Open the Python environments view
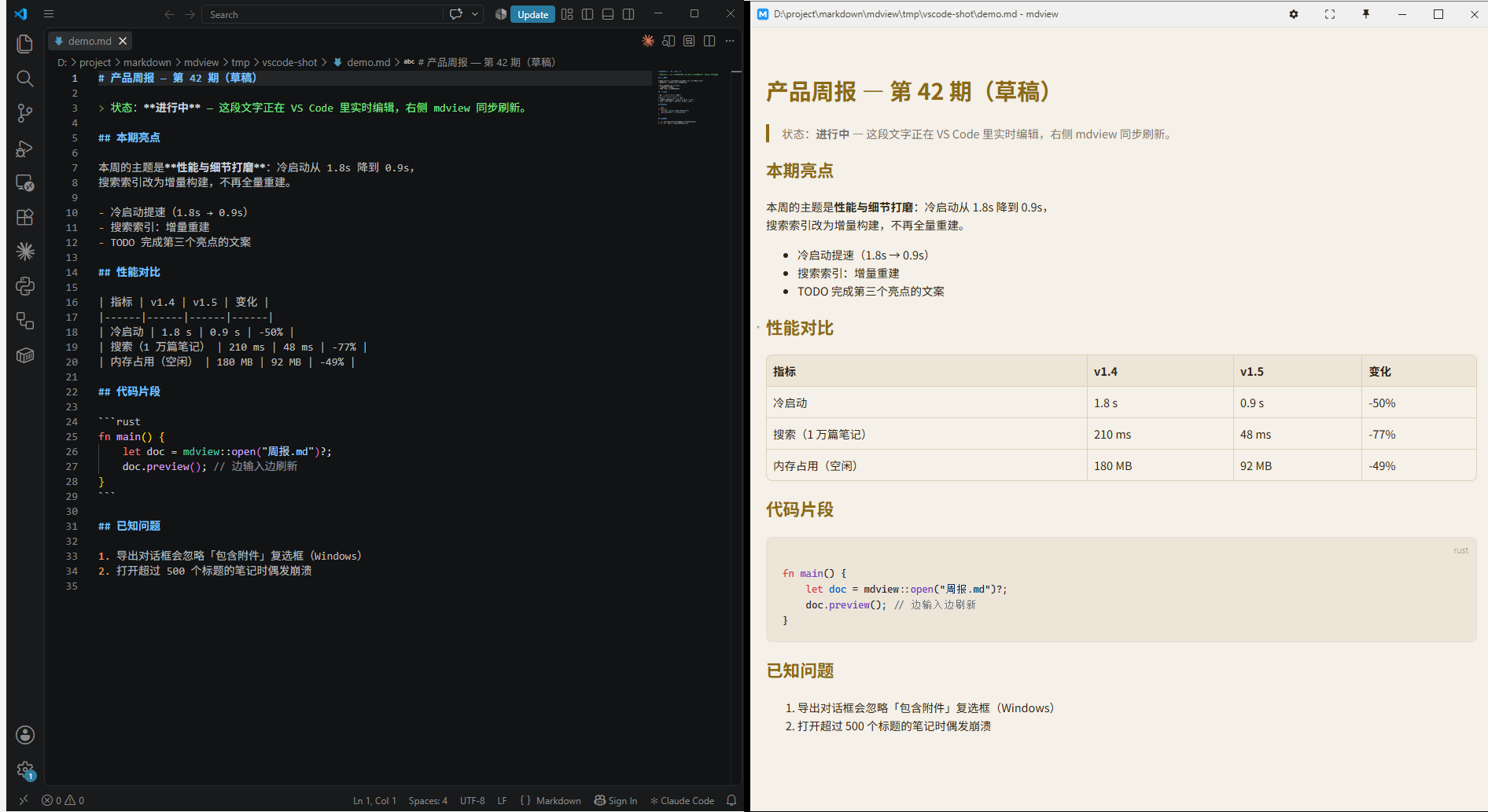This screenshot has width=1488, height=812. coord(25,286)
